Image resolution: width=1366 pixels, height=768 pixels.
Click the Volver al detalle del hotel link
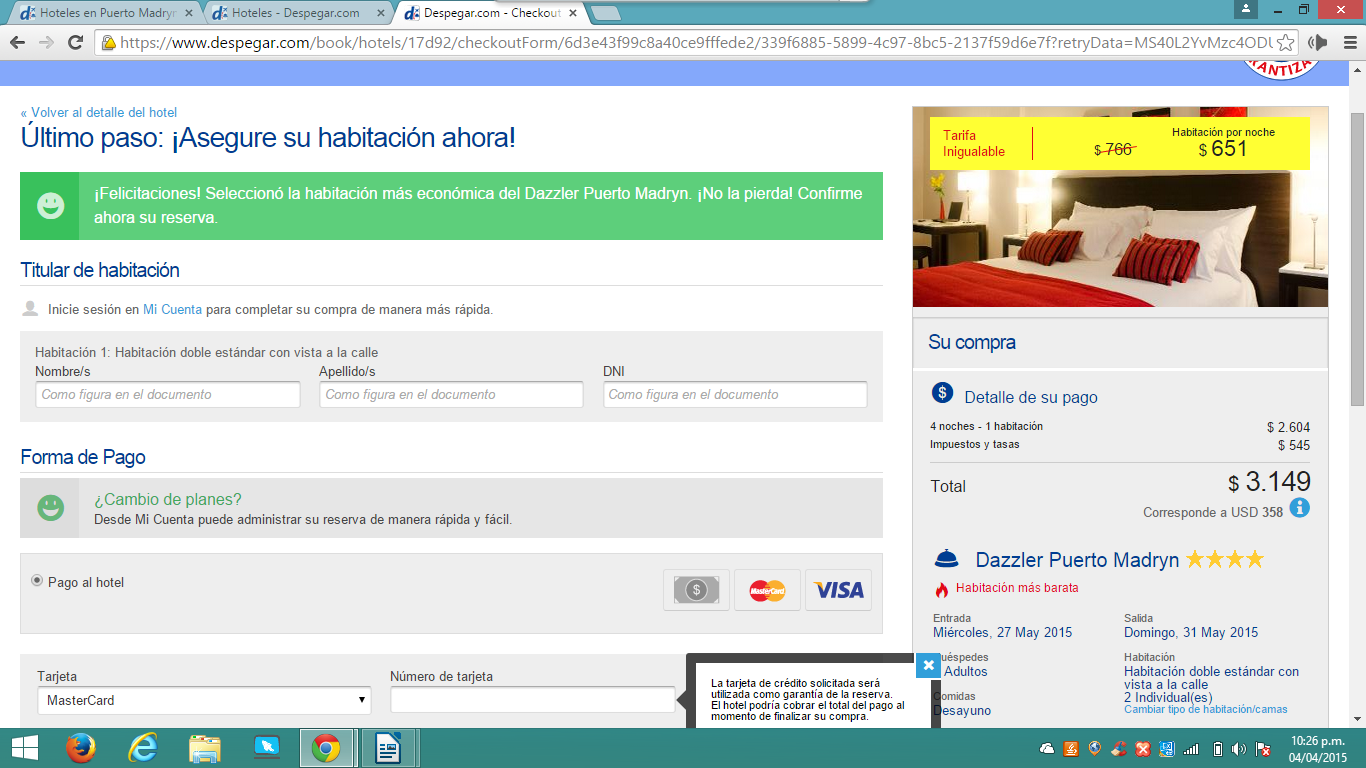[99, 113]
